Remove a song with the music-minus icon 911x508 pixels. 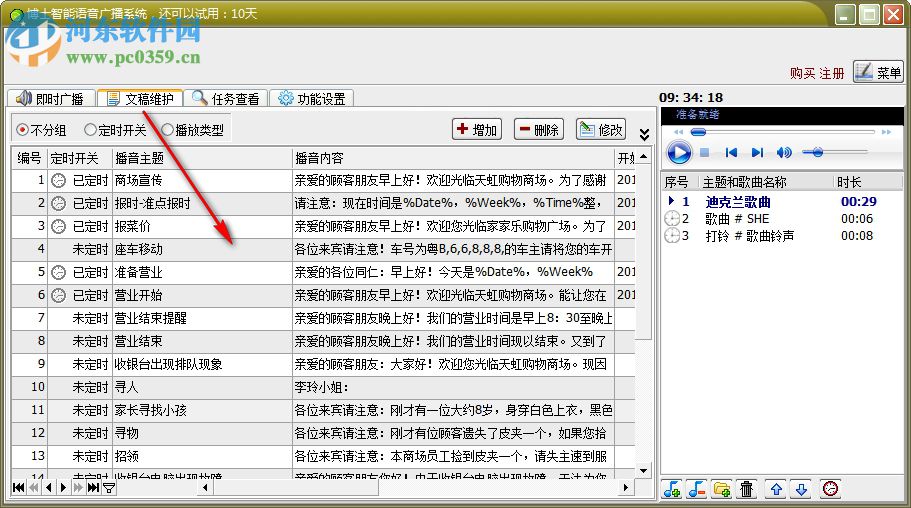coord(697,489)
